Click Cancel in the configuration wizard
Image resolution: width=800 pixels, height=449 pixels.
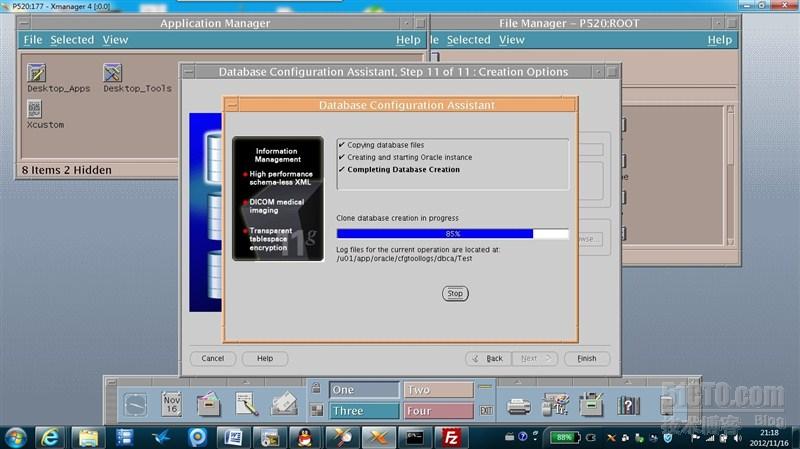(x=213, y=359)
